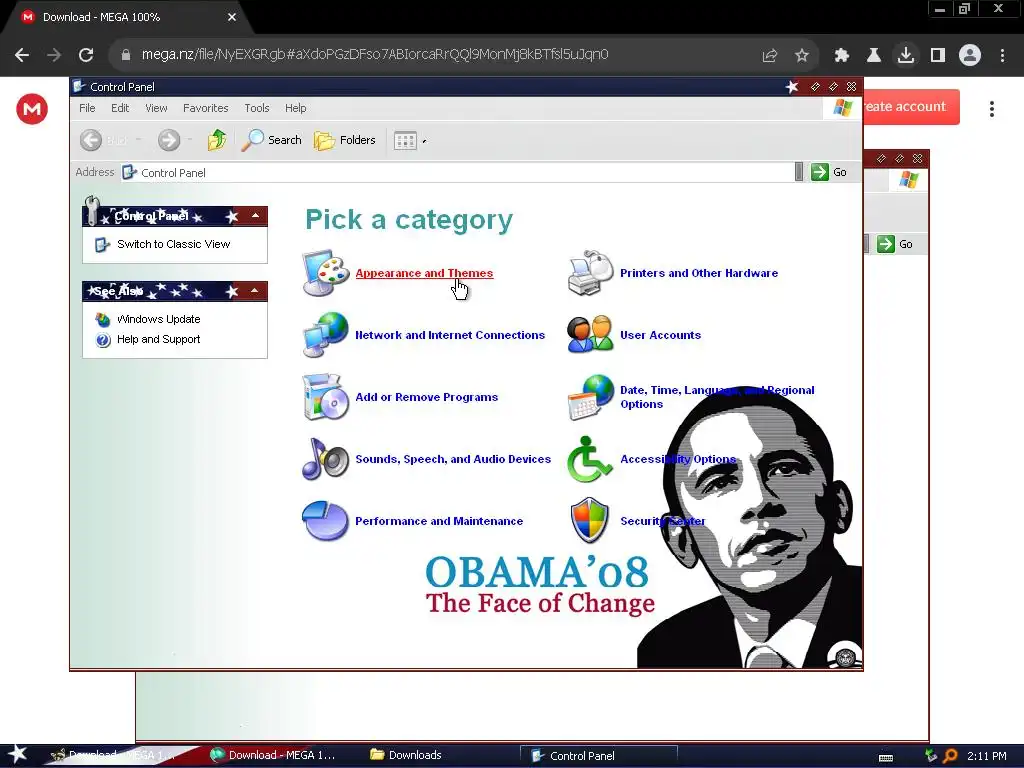The width and height of the screenshot is (1024, 768).
Task: Open the browser downloads icon
Action: coord(906,55)
